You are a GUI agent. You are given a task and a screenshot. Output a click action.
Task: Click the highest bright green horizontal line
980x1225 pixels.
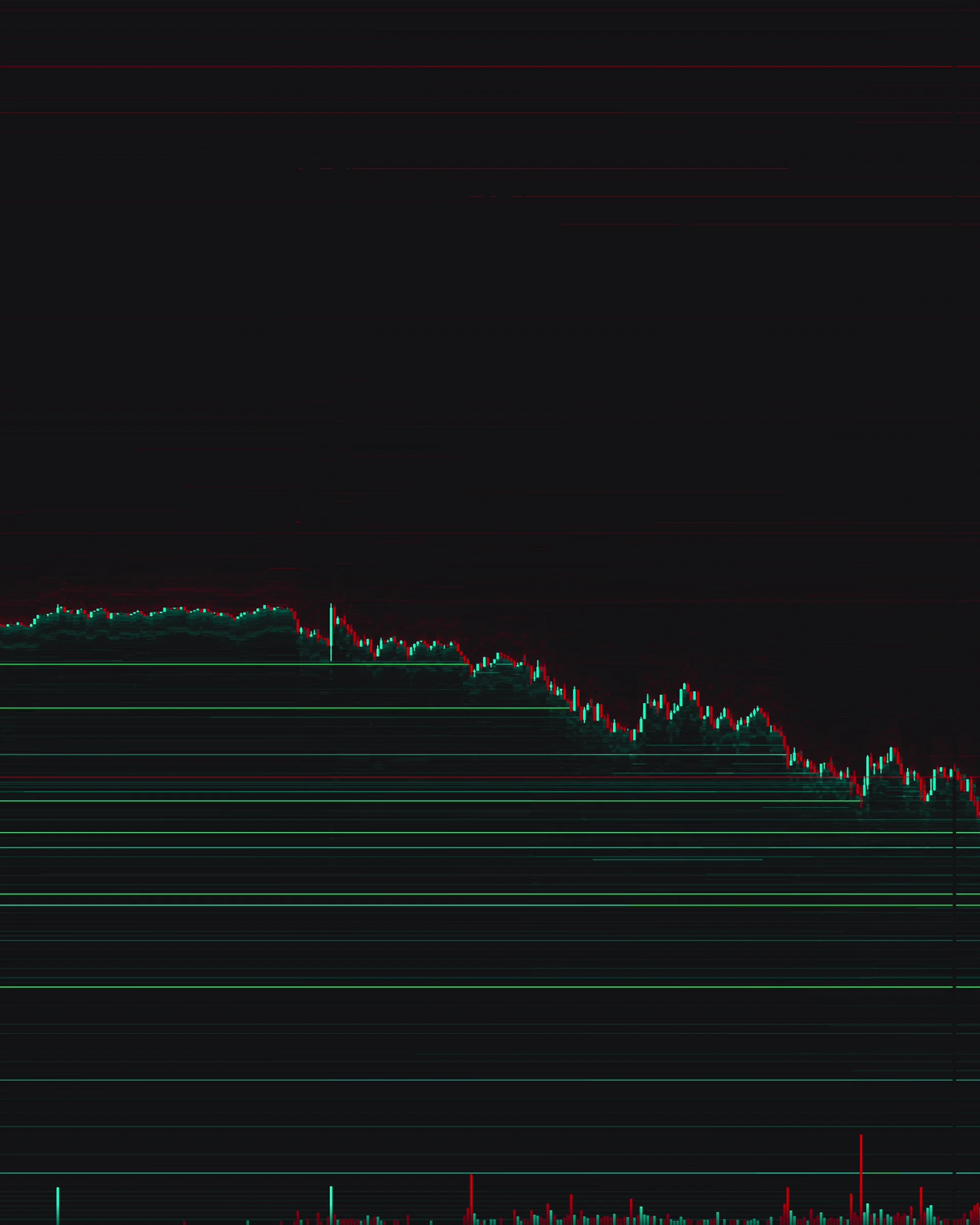(x=227, y=664)
